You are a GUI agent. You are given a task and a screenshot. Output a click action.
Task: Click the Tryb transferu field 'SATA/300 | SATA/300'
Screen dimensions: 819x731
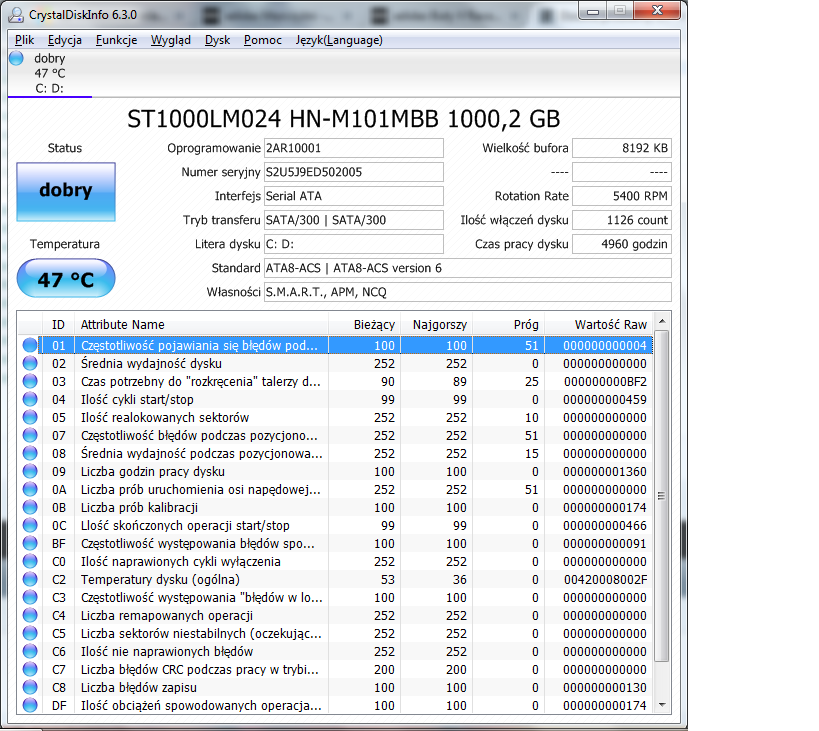(354, 220)
